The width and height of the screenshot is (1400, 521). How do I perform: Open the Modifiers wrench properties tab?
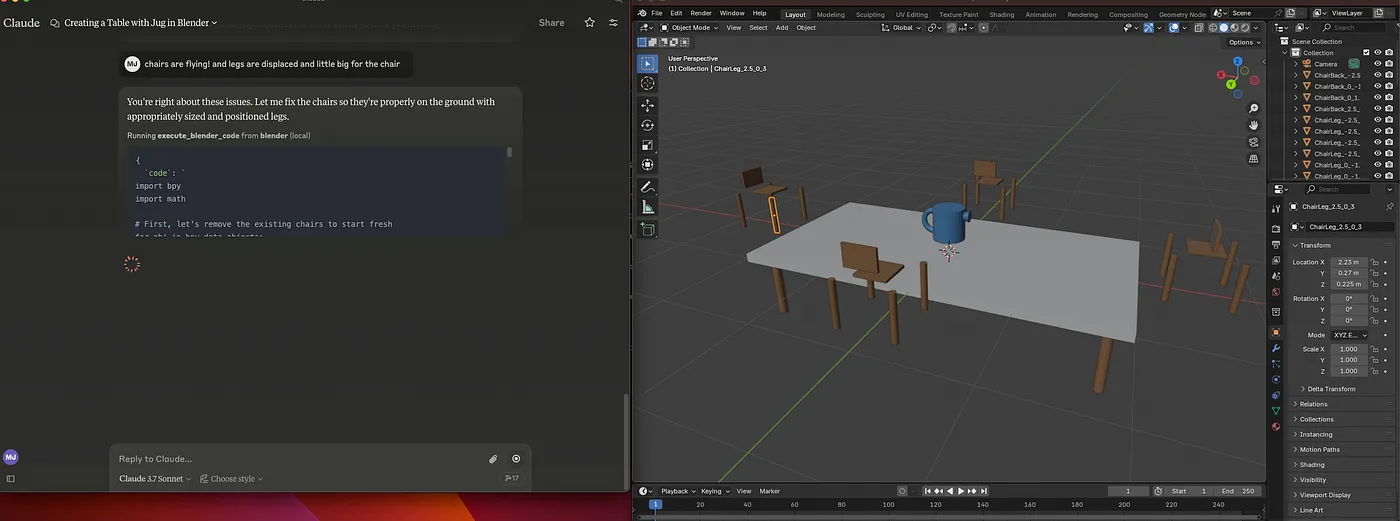[x=1276, y=347]
